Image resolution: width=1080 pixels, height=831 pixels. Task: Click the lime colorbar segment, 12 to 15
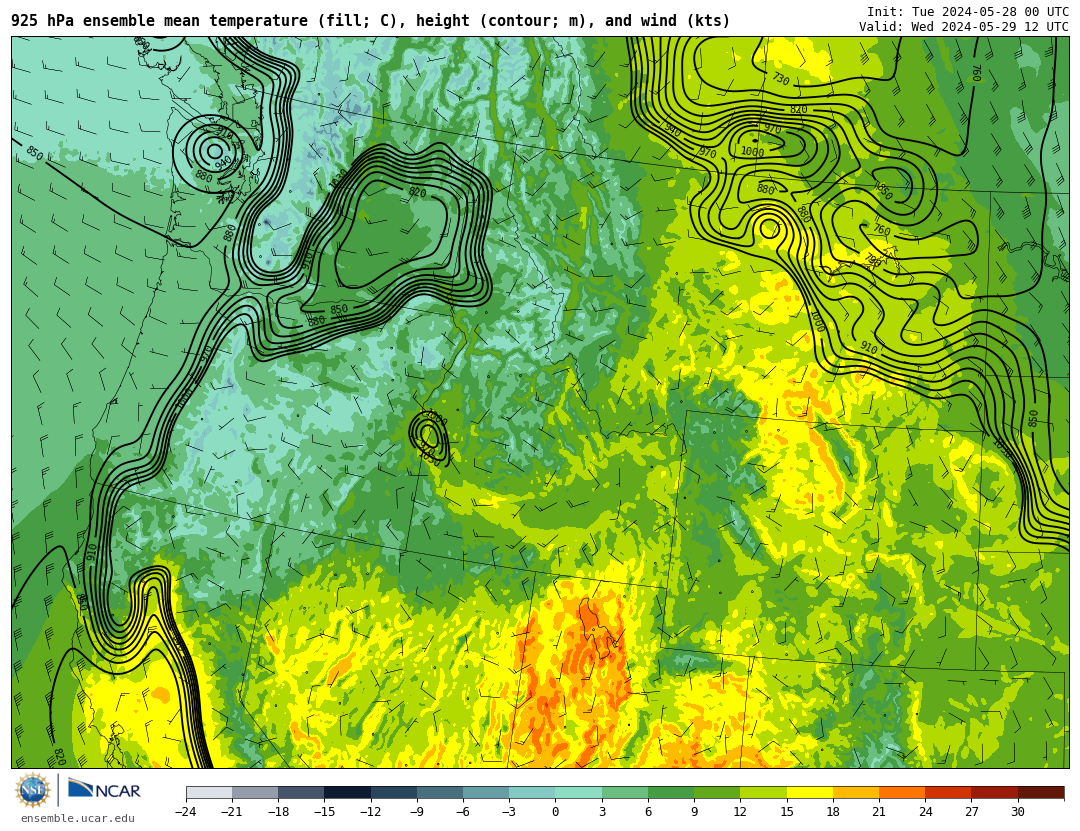pyautogui.click(x=764, y=792)
